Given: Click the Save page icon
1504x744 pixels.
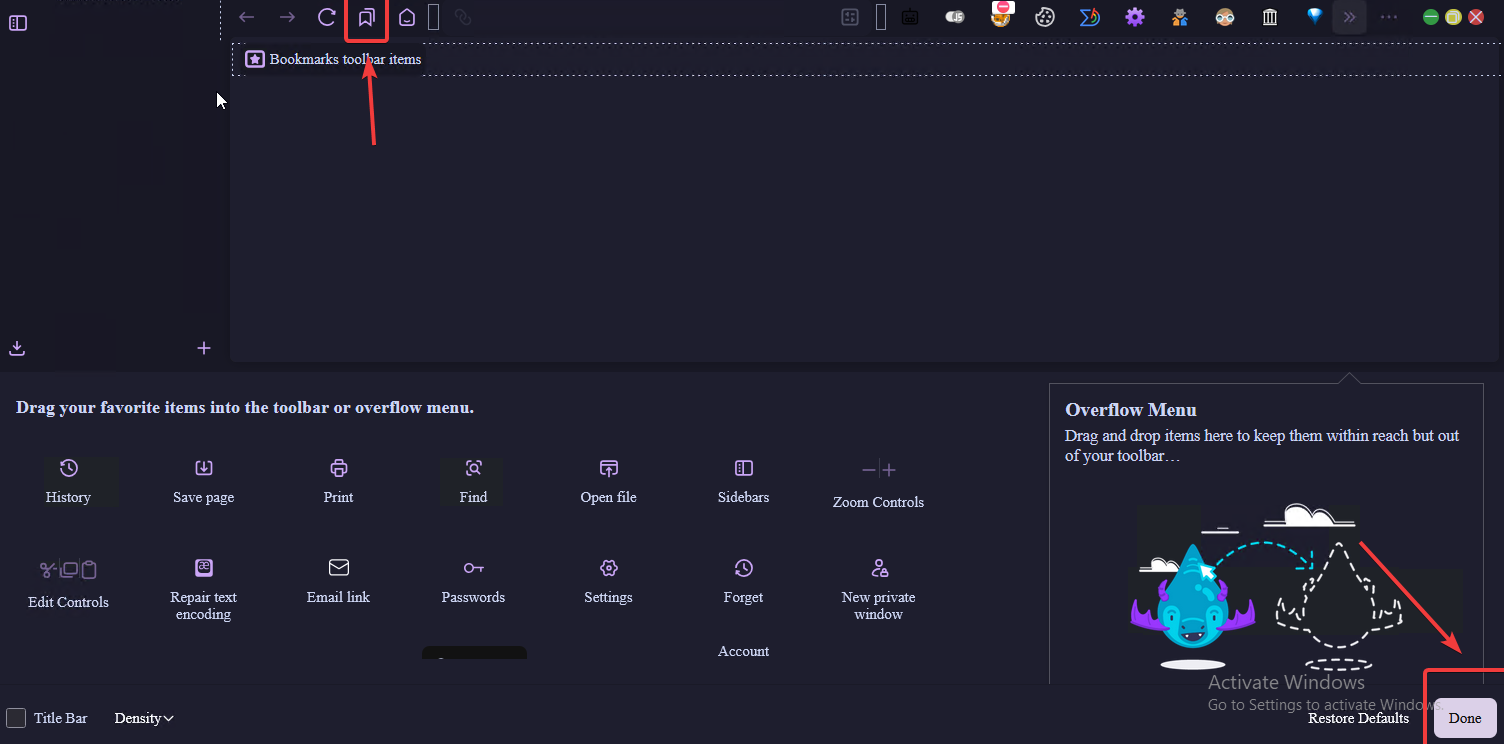Looking at the screenshot, I should pyautogui.click(x=203, y=468).
